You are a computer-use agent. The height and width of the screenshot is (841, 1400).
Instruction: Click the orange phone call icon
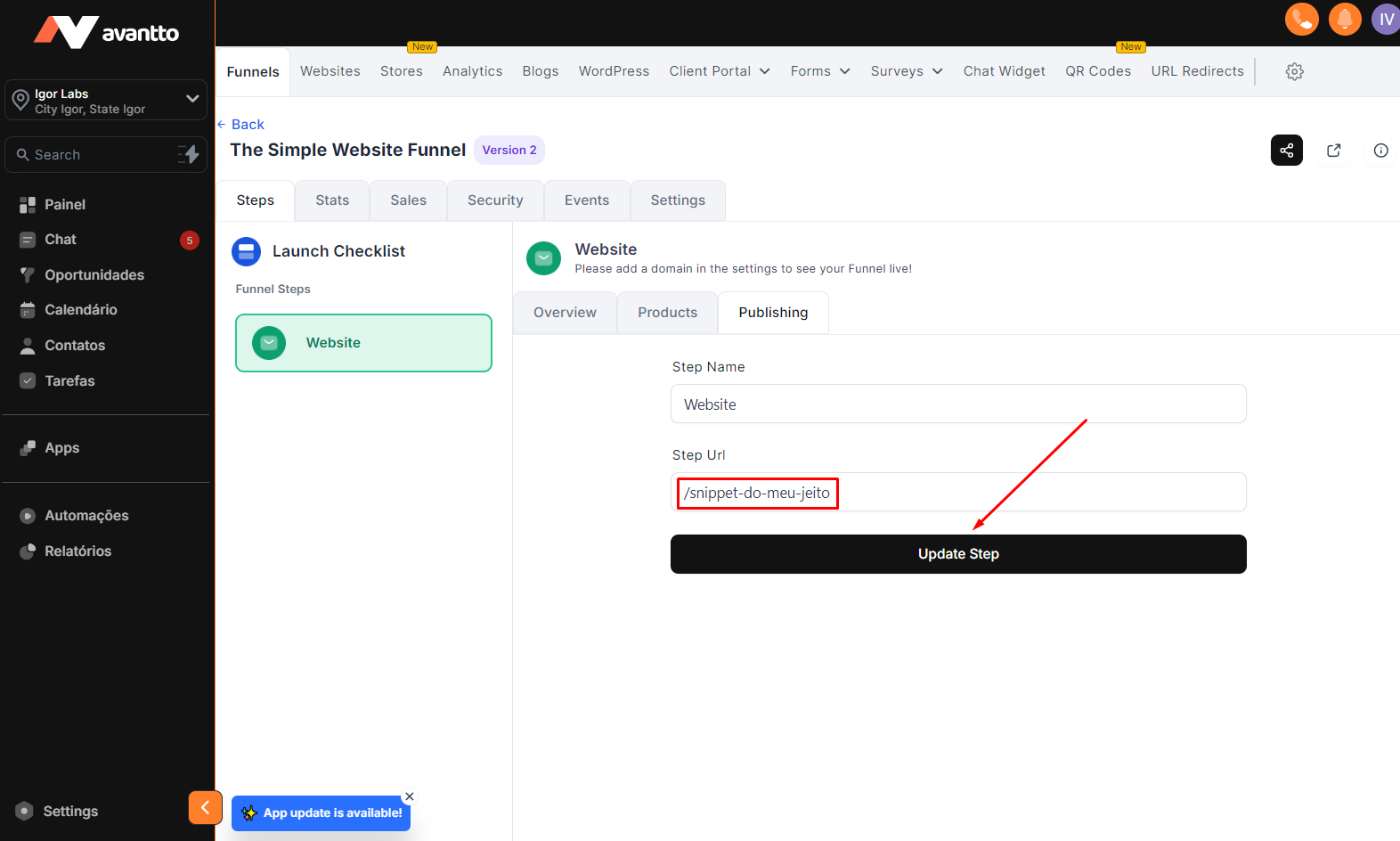pos(1301,19)
